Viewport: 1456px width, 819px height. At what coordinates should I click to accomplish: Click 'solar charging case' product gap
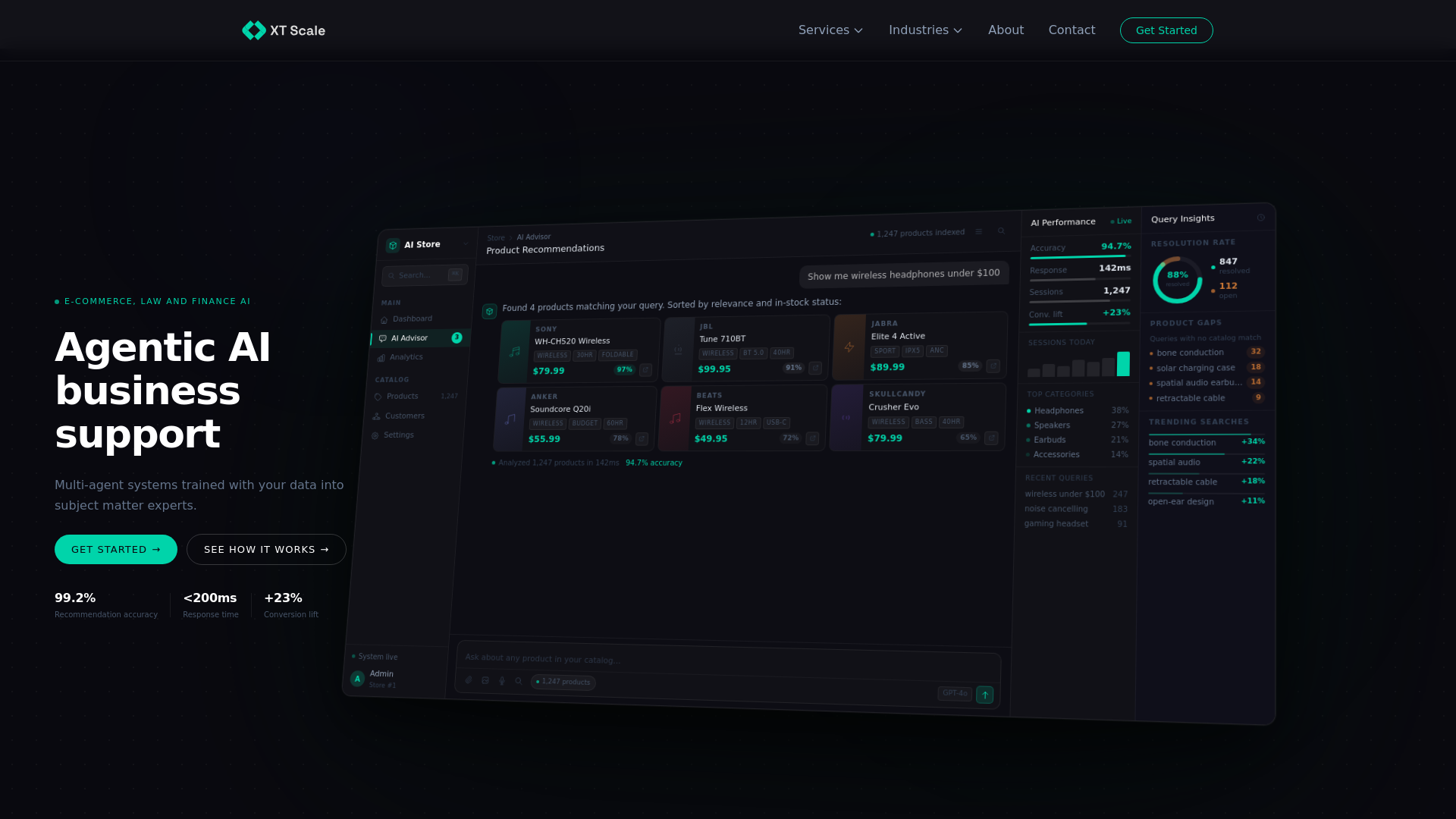(1207, 368)
